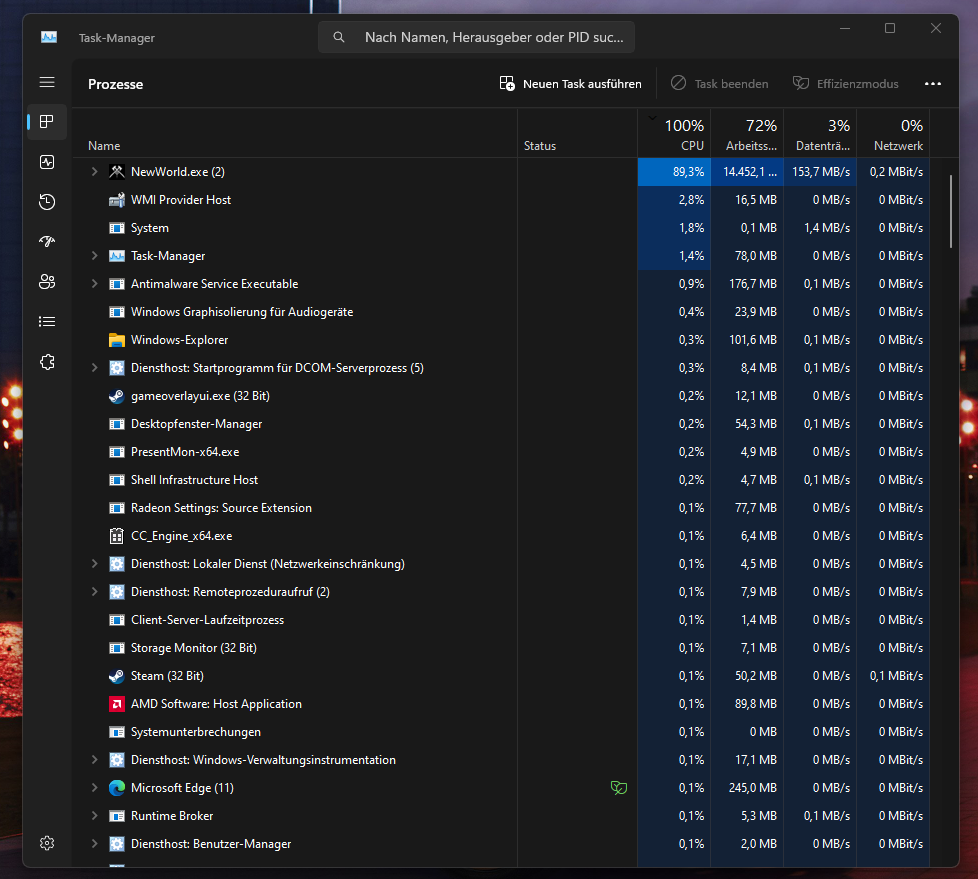The height and width of the screenshot is (879, 978).
Task: Click the NewWorld.exe process icon
Action: point(117,172)
